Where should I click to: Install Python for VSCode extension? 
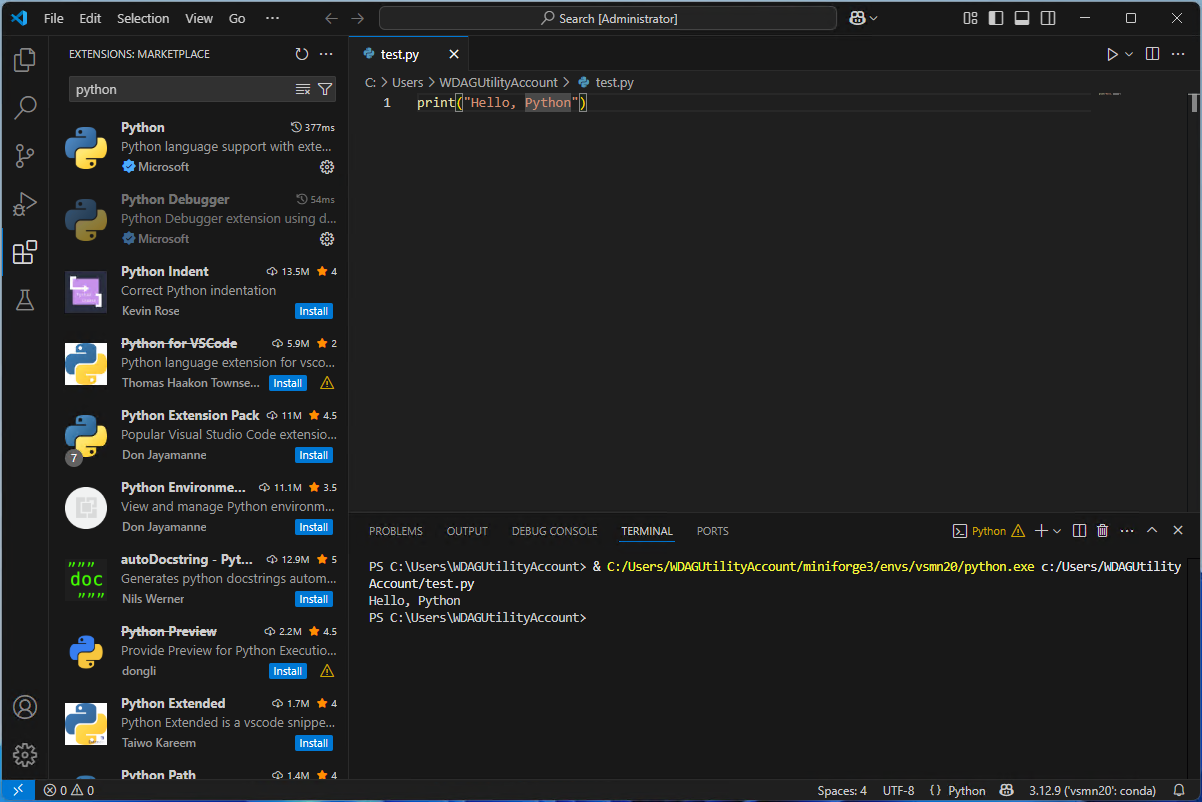point(288,383)
